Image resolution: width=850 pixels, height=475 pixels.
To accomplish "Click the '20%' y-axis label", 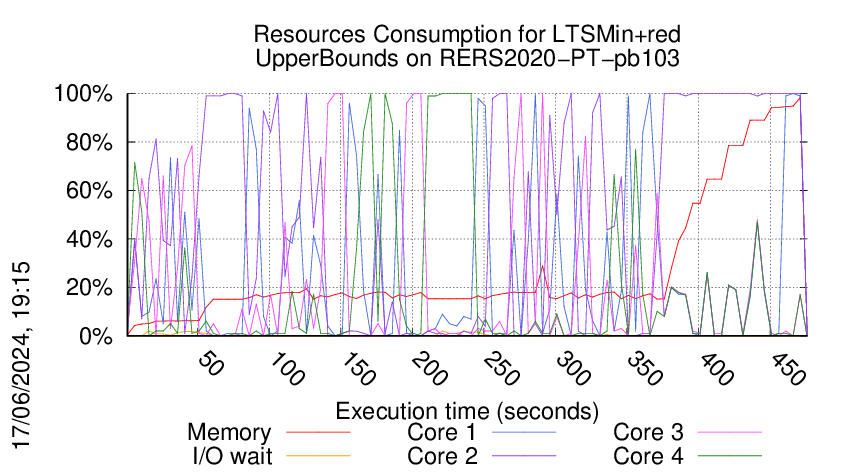I will point(89,288).
